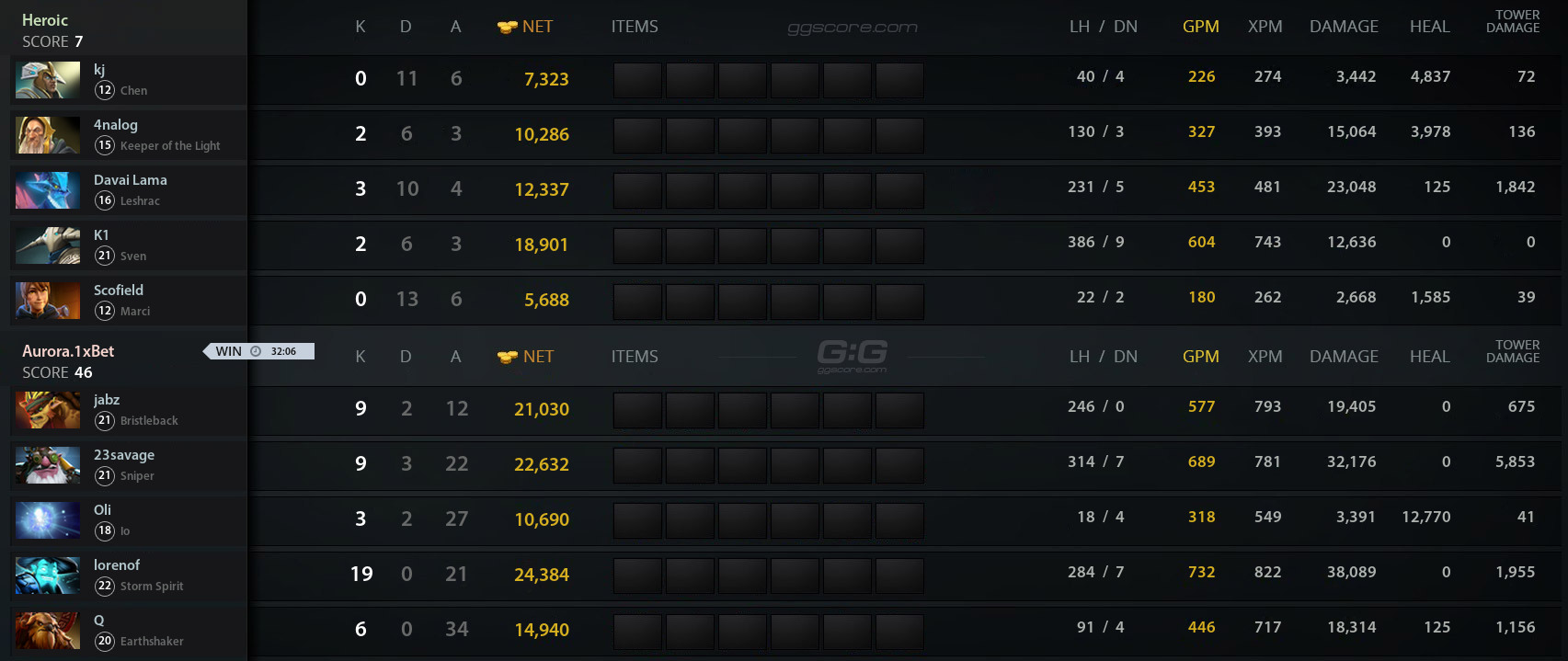Viewport: 1568px width, 661px height.
Task: Click Io hero portrait icon
Action: pos(48,520)
